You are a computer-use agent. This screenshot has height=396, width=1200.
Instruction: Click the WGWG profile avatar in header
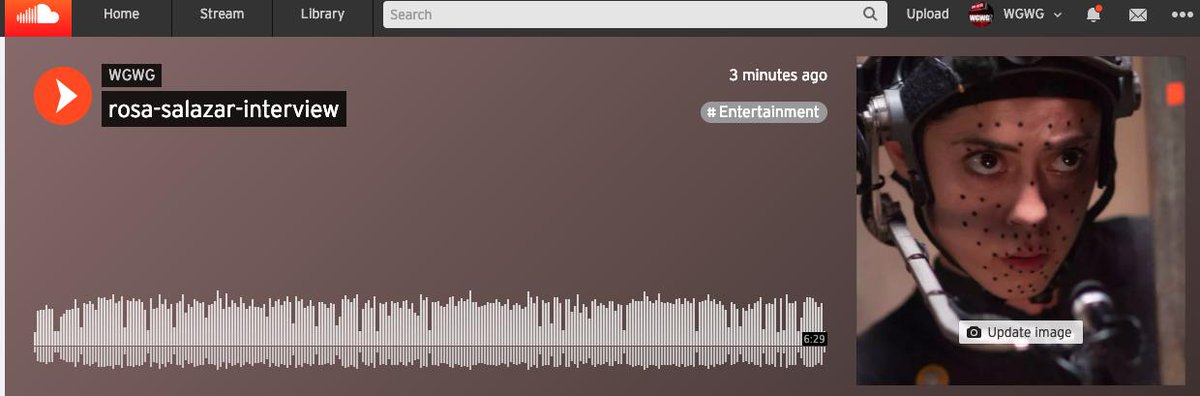pos(981,15)
